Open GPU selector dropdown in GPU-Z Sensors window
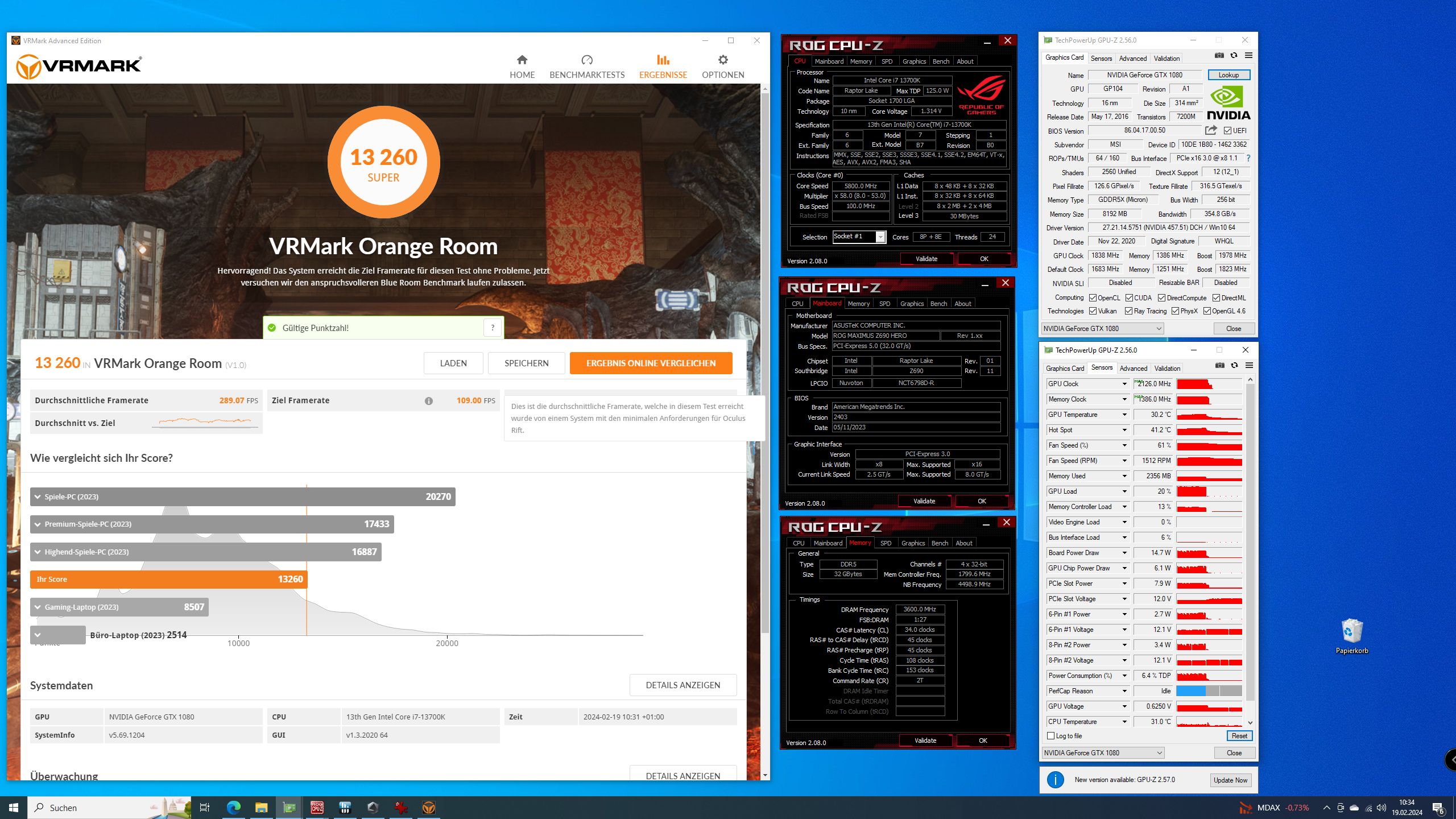 coord(1103,752)
